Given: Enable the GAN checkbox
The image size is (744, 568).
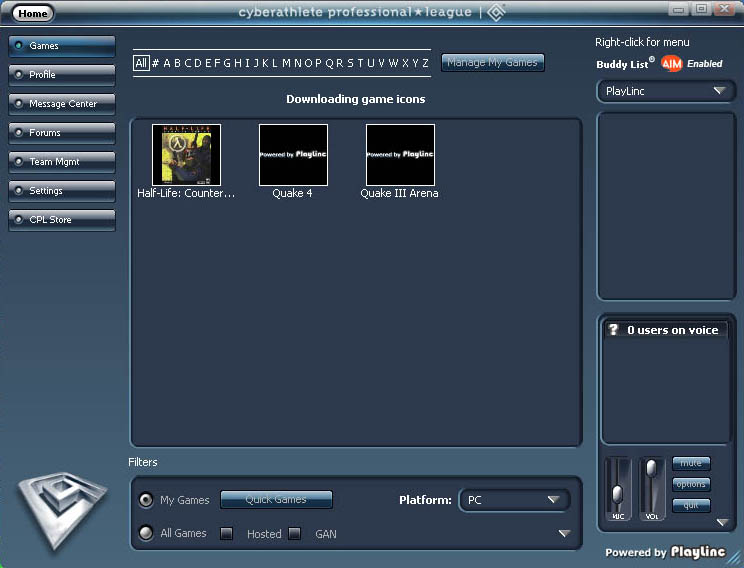Looking at the screenshot, I should [x=295, y=534].
